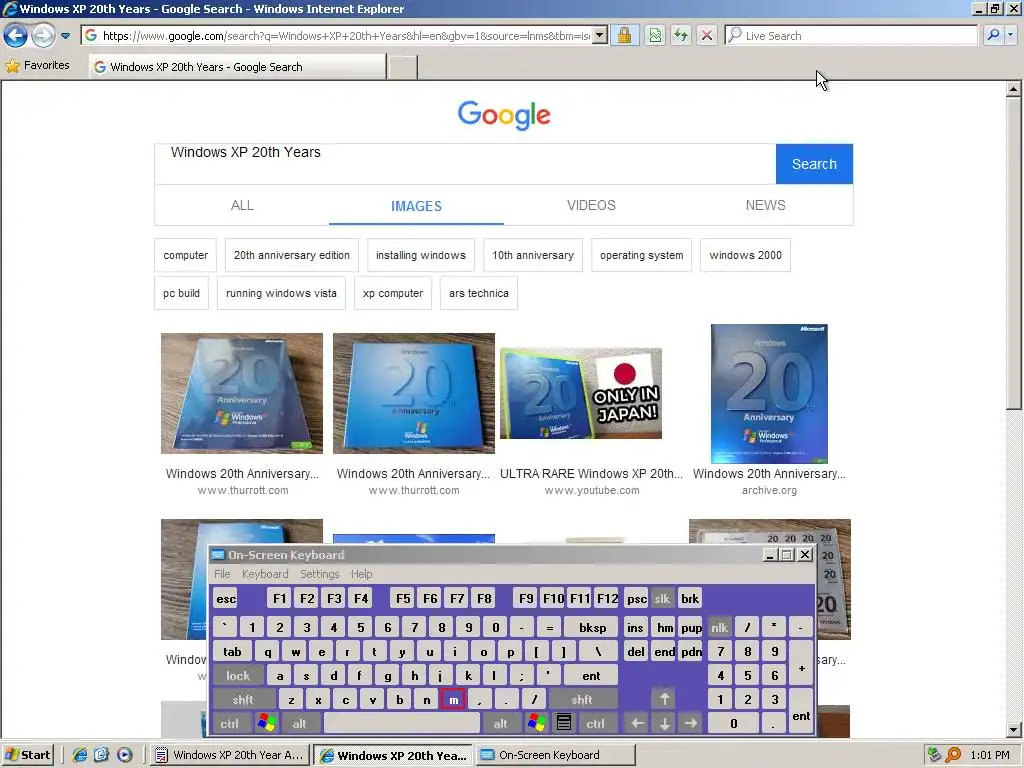Click the down arrow key on keyboard
Image resolution: width=1024 pixels, height=768 pixels.
664,724
